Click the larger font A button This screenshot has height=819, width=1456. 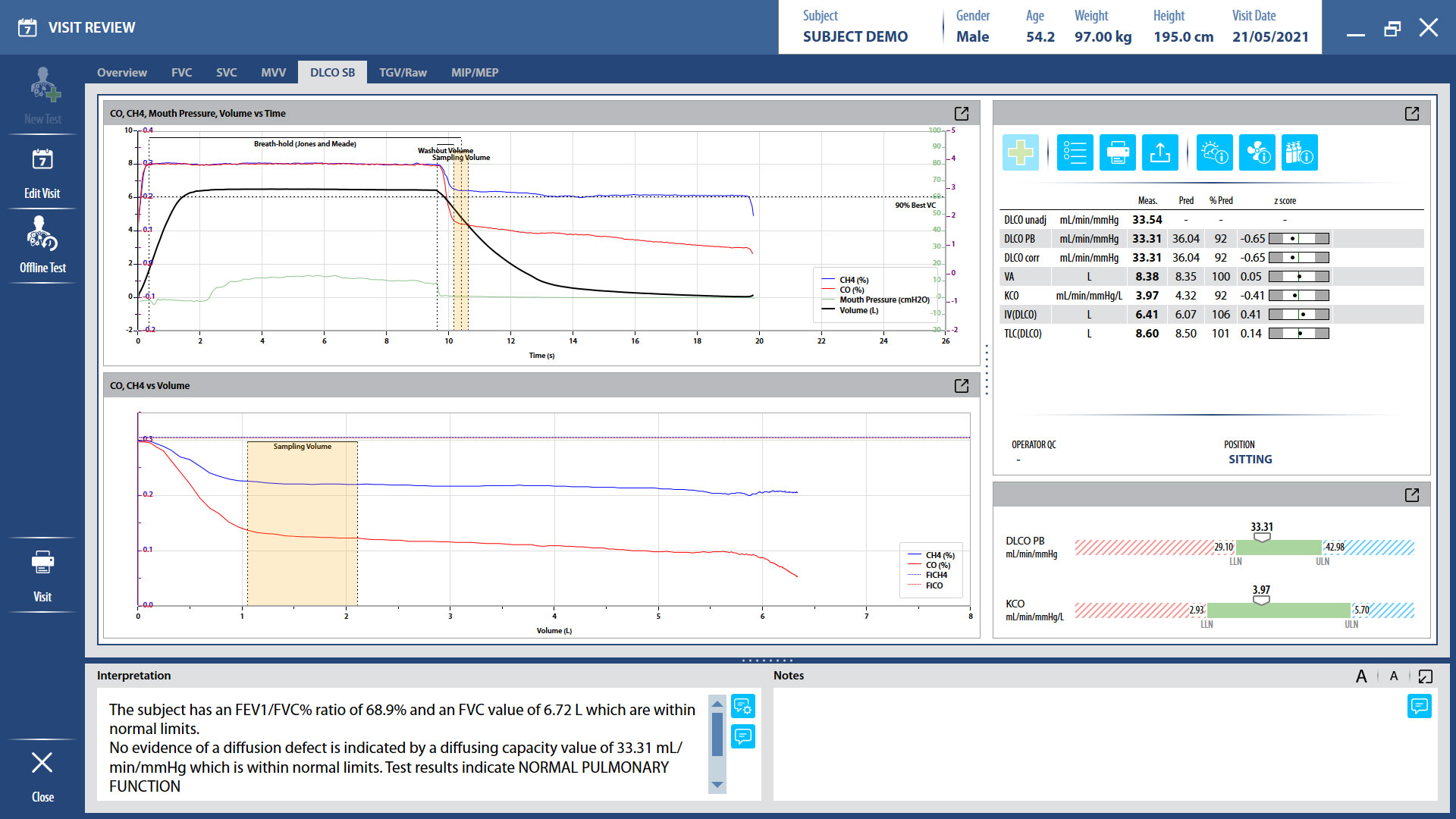(1361, 676)
